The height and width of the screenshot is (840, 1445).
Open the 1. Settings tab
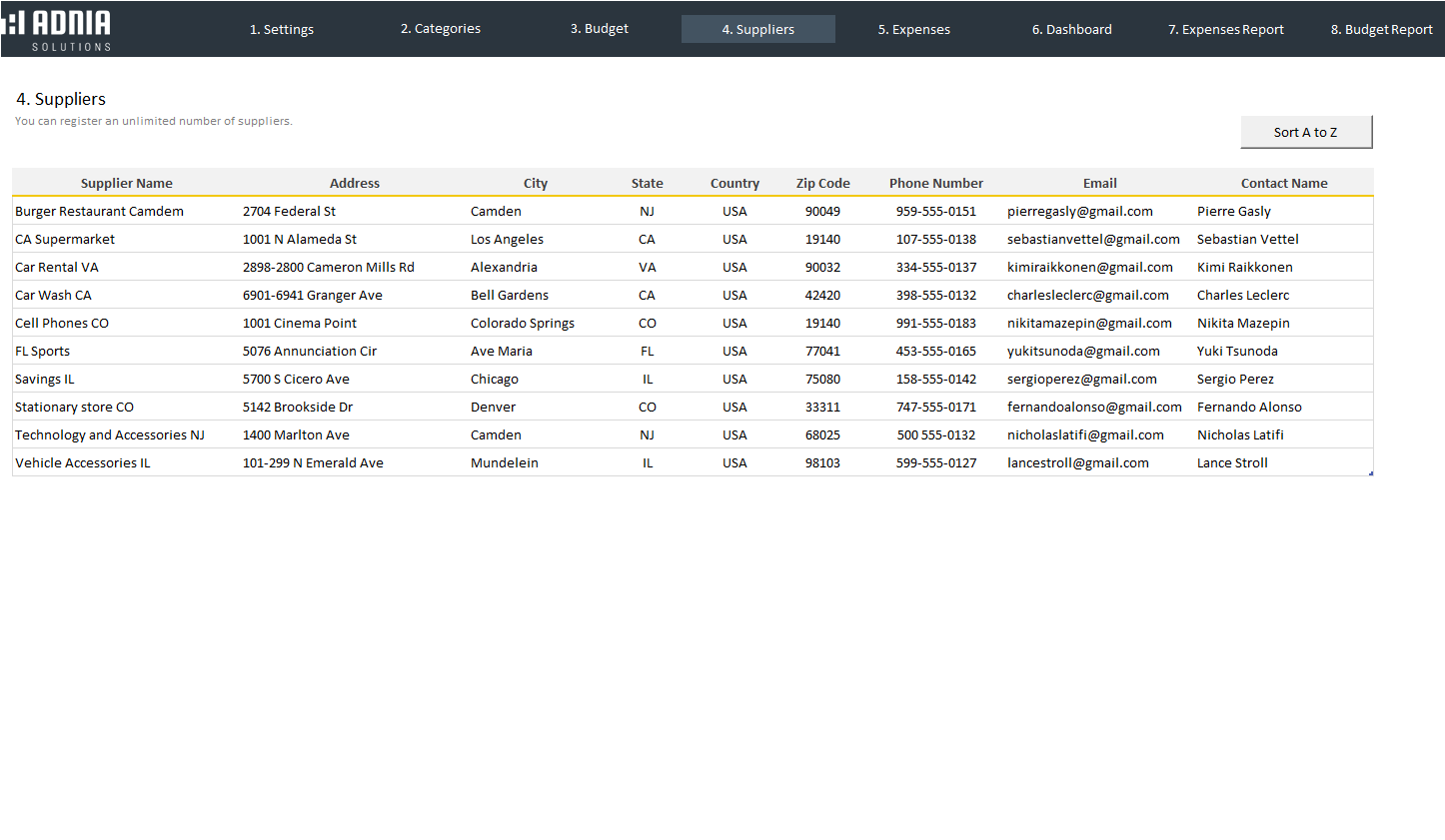click(x=282, y=29)
